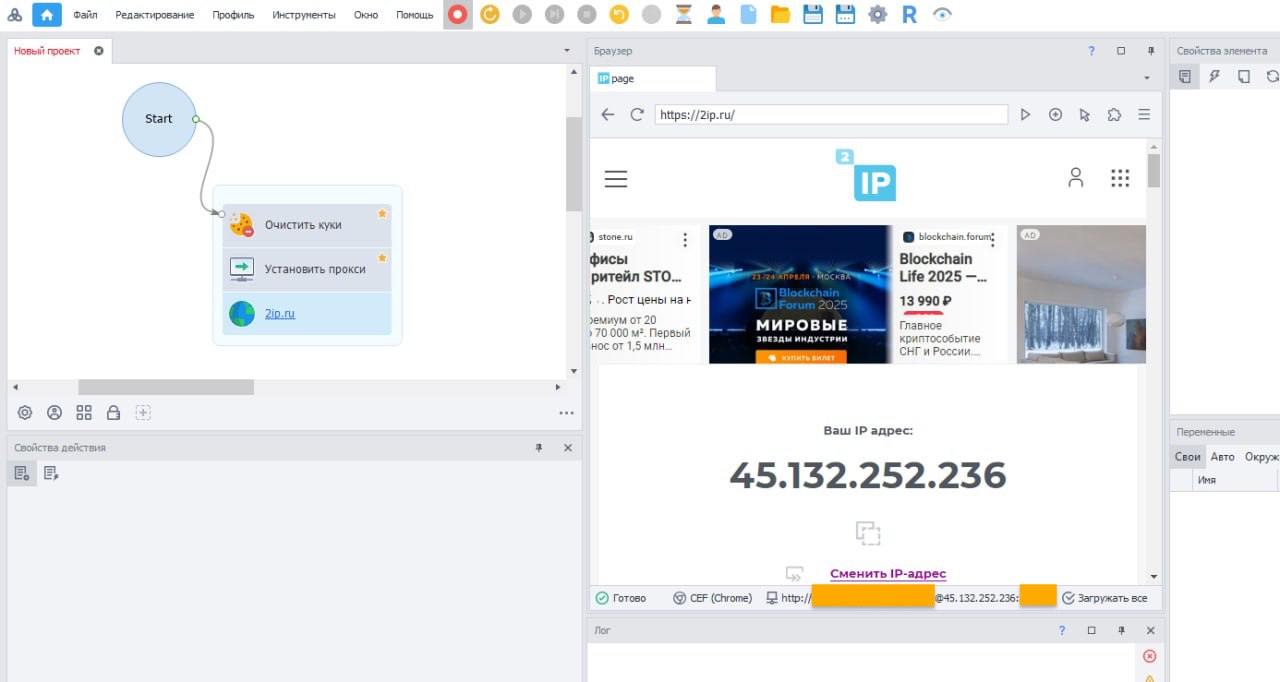Screen dimensions: 1280x682
Task: Click the browser URL address field
Action: [831, 115]
